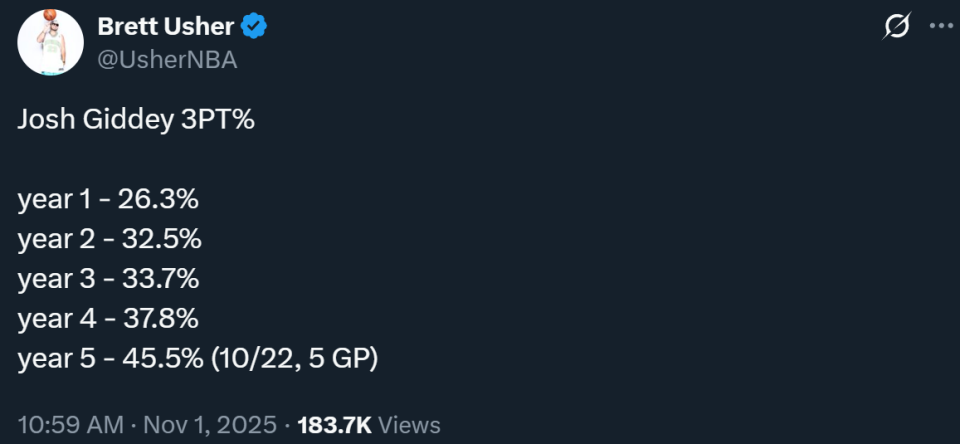Screen dimensions: 960x444
Task: Visit the @UsherNBA handle link
Action: click(166, 60)
